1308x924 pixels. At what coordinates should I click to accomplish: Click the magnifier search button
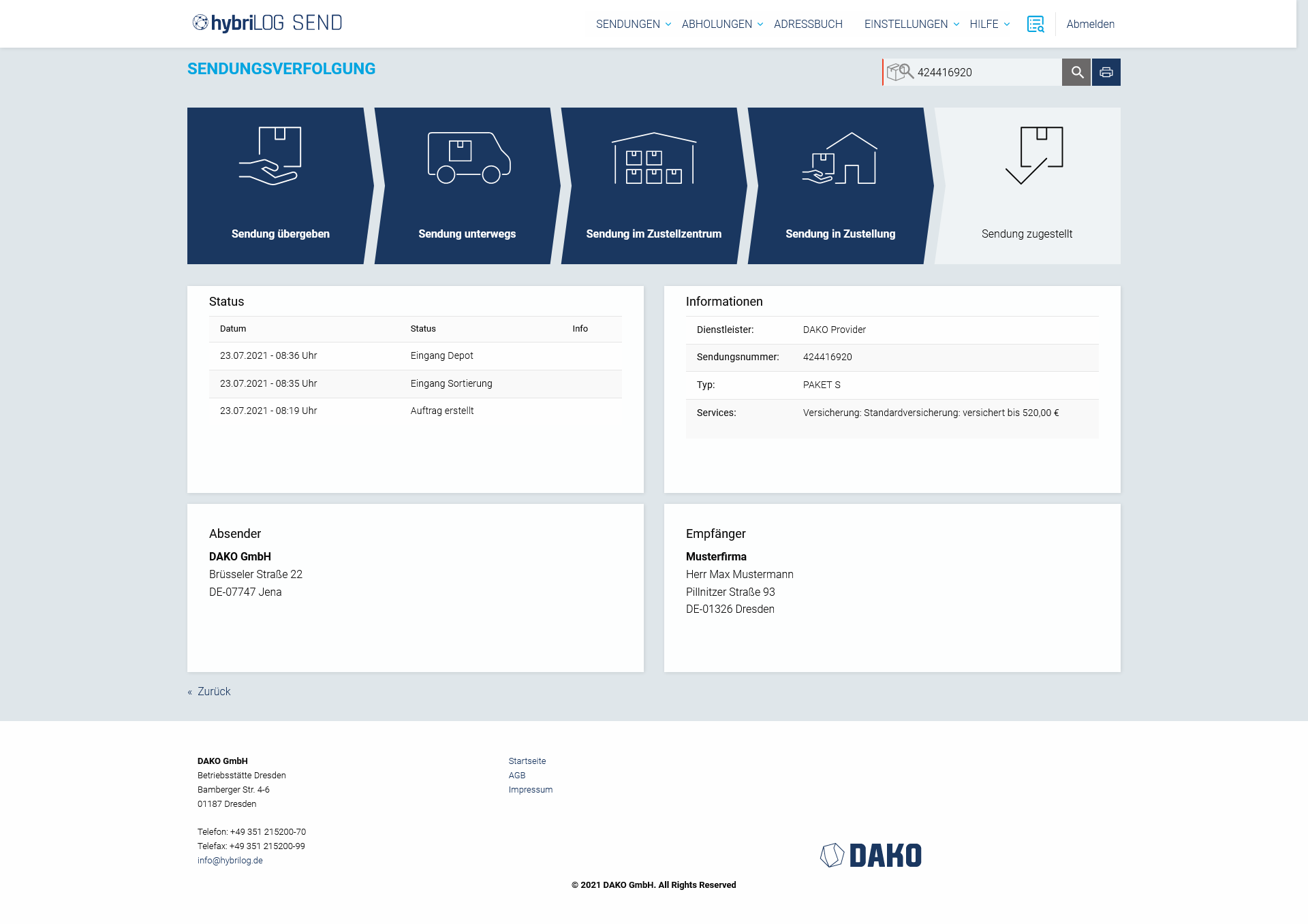click(1076, 72)
